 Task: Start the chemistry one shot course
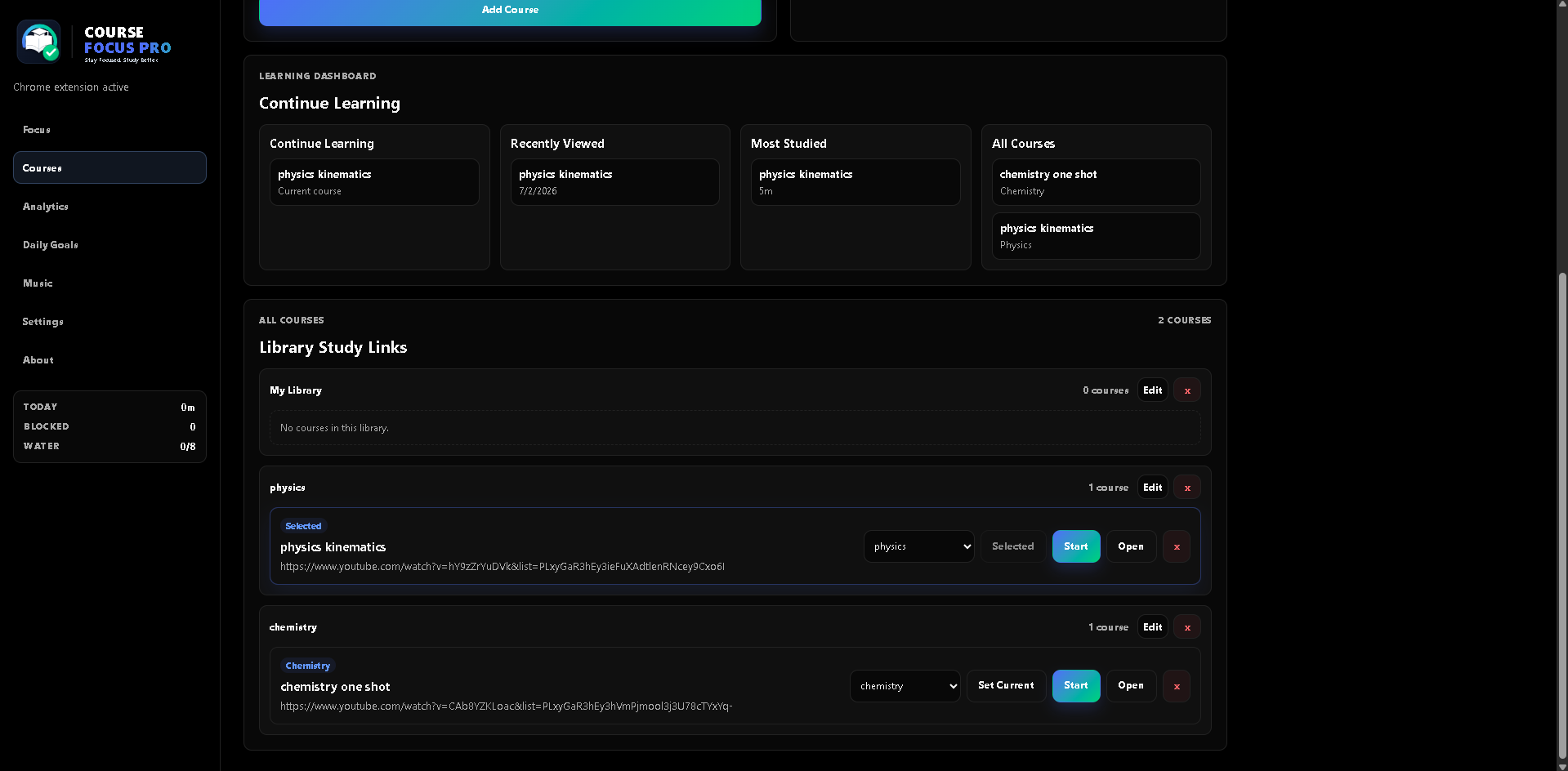coord(1076,686)
